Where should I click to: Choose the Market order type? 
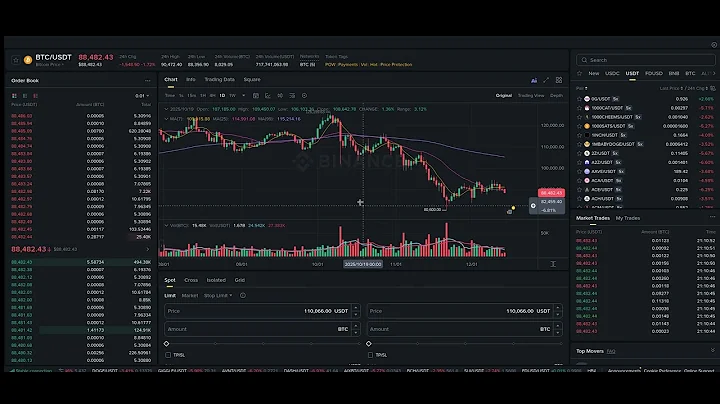click(x=190, y=296)
